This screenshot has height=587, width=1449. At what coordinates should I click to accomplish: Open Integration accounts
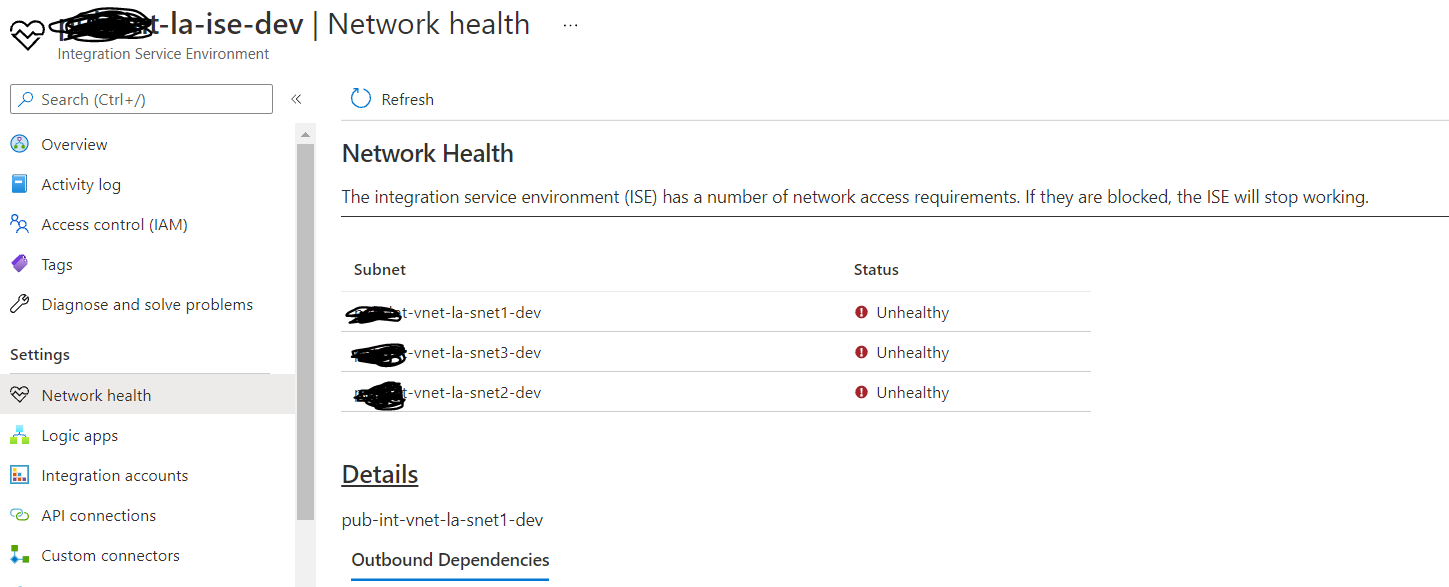115,474
